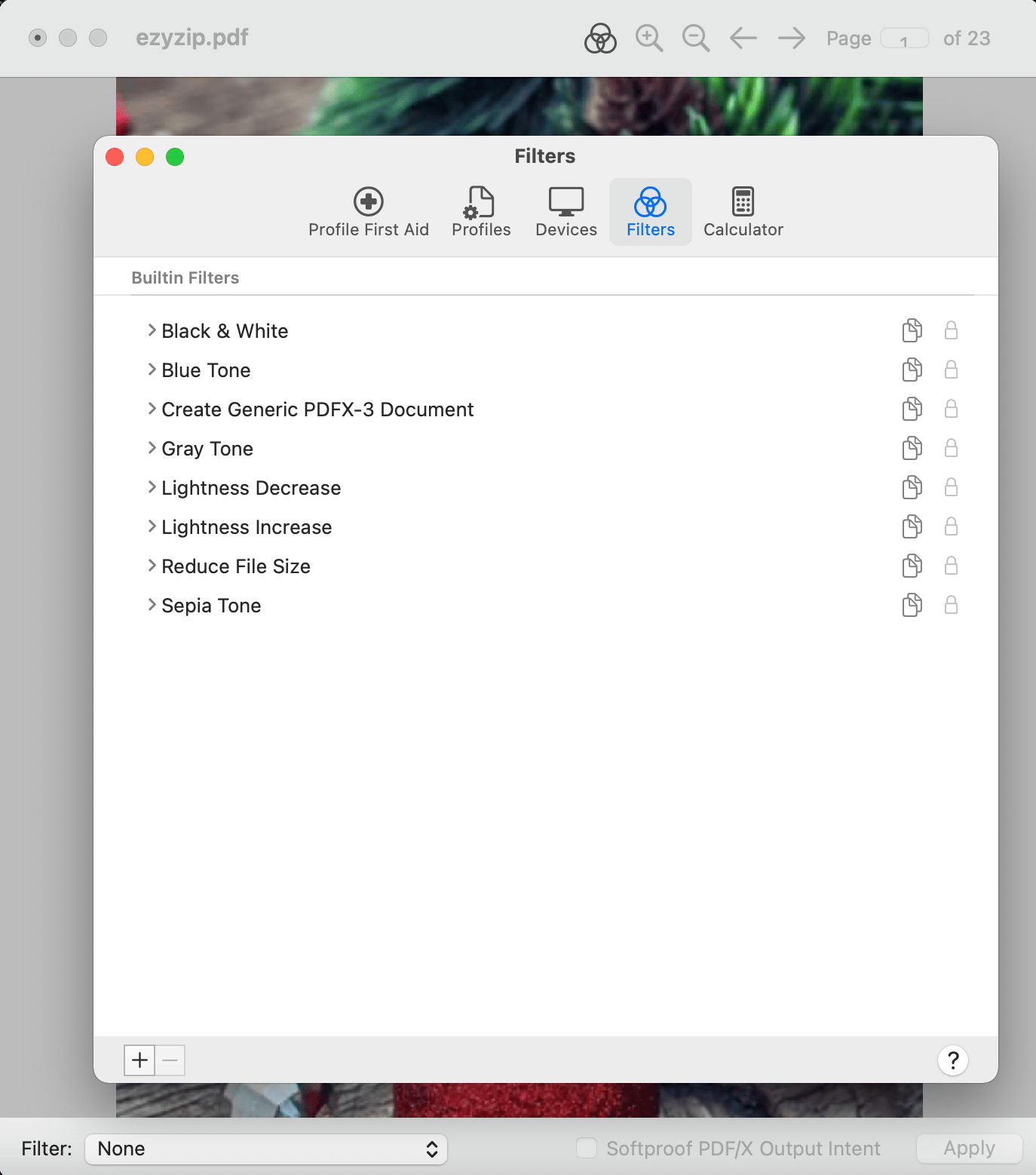Click the lock icon for Reduce File Size

(950, 566)
